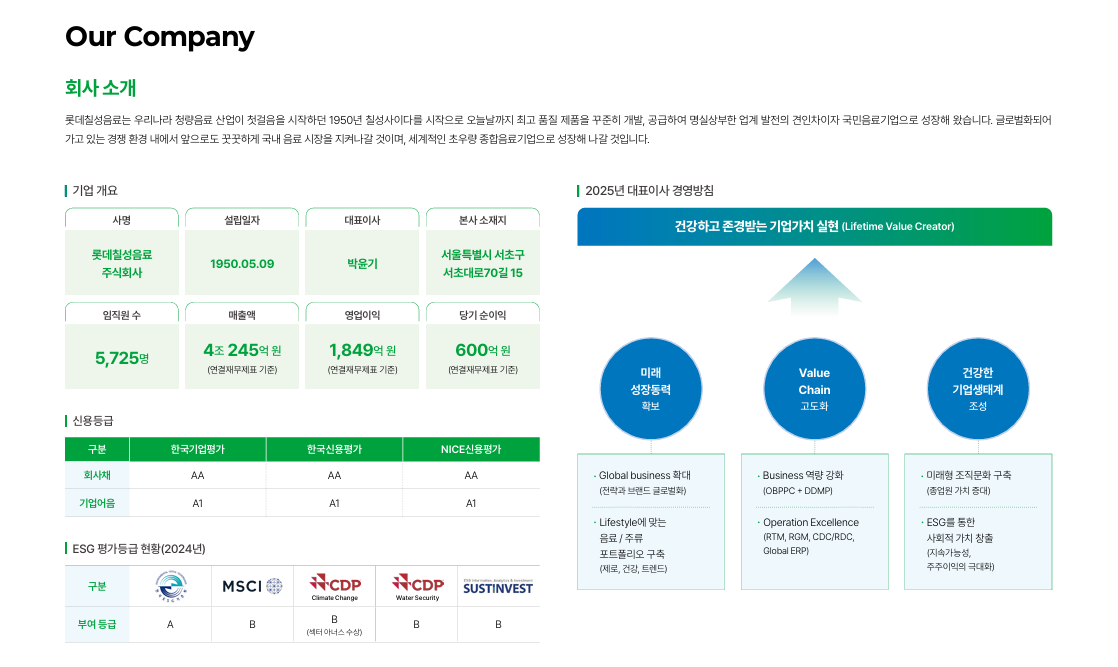Image resolution: width=1118 pixels, height=667 pixels.
Task: Click the 기업 개요 section heading
Action: click(x=95, y=190)
